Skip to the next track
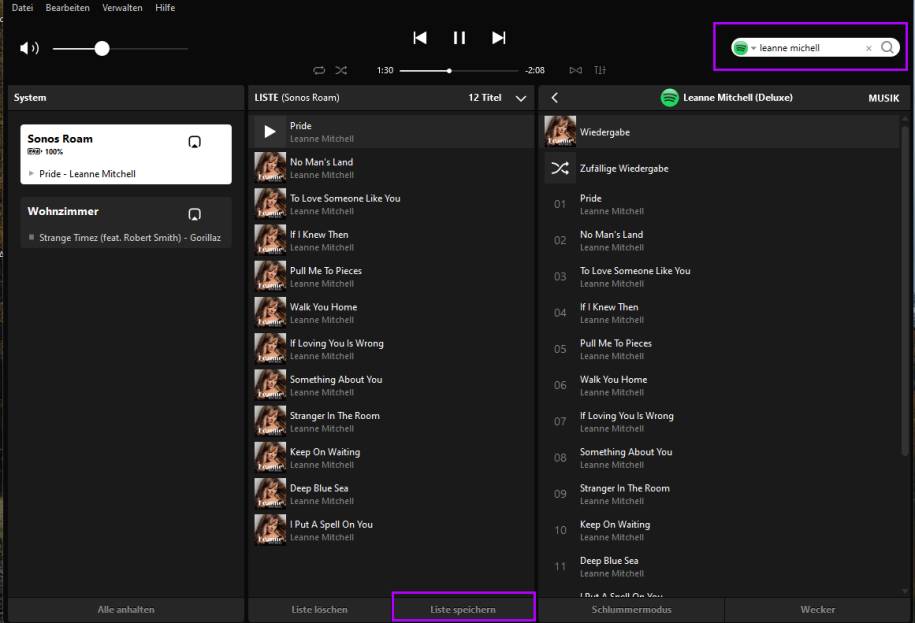The width and height of the screenshot is (915, 623). point(498,38)
